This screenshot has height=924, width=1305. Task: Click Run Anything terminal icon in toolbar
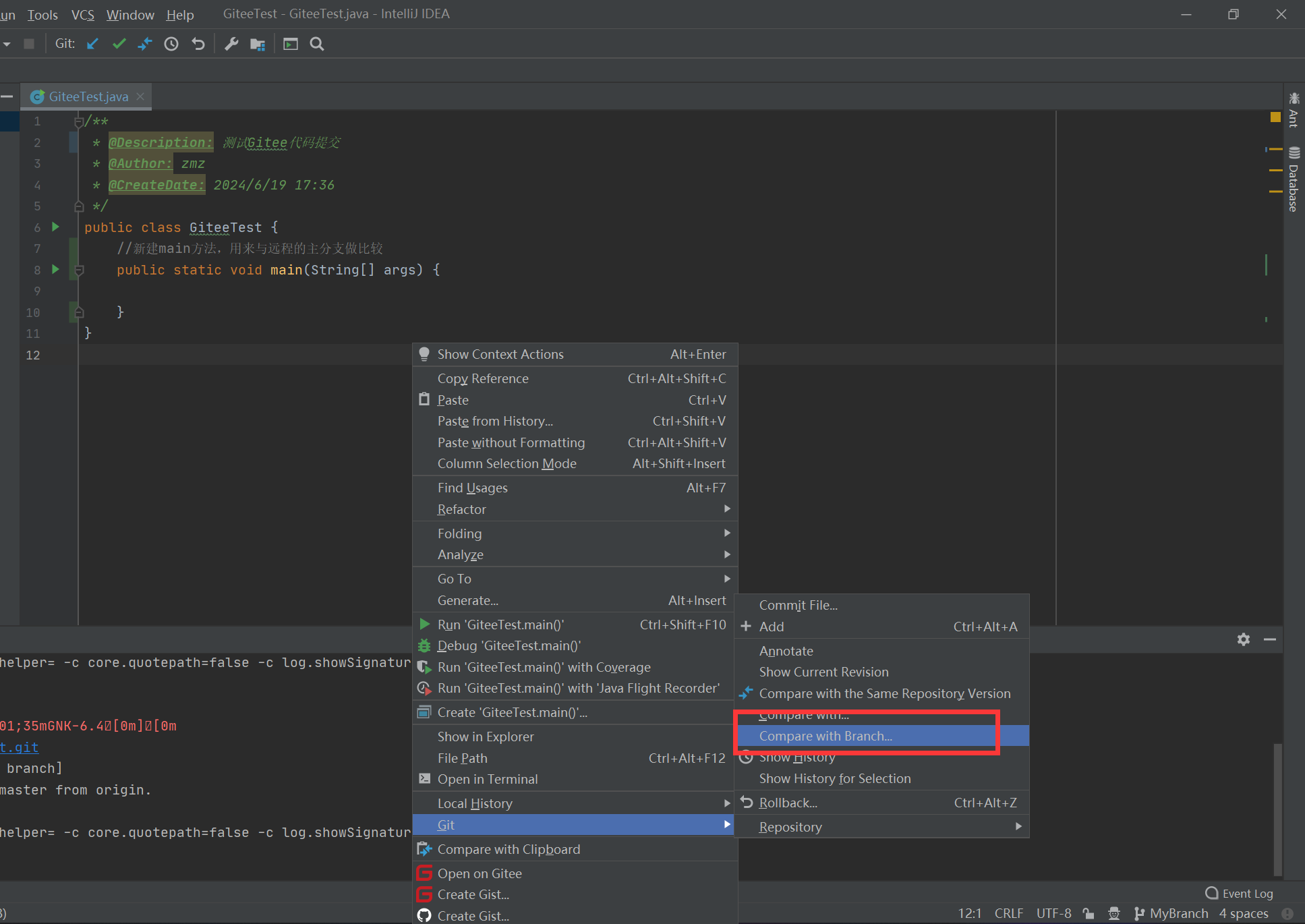[291, 44]
